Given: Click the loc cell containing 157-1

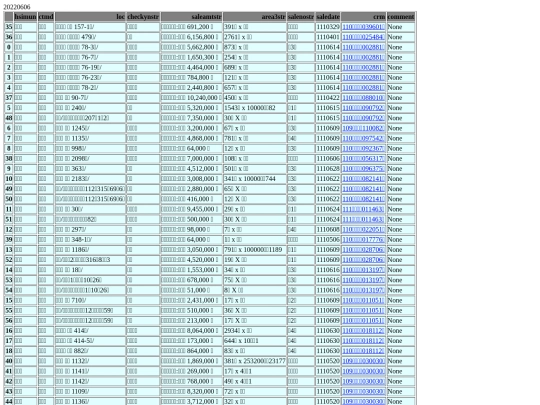Looking at the screenshot, I should pyautogui.click(x=90, y=27).
